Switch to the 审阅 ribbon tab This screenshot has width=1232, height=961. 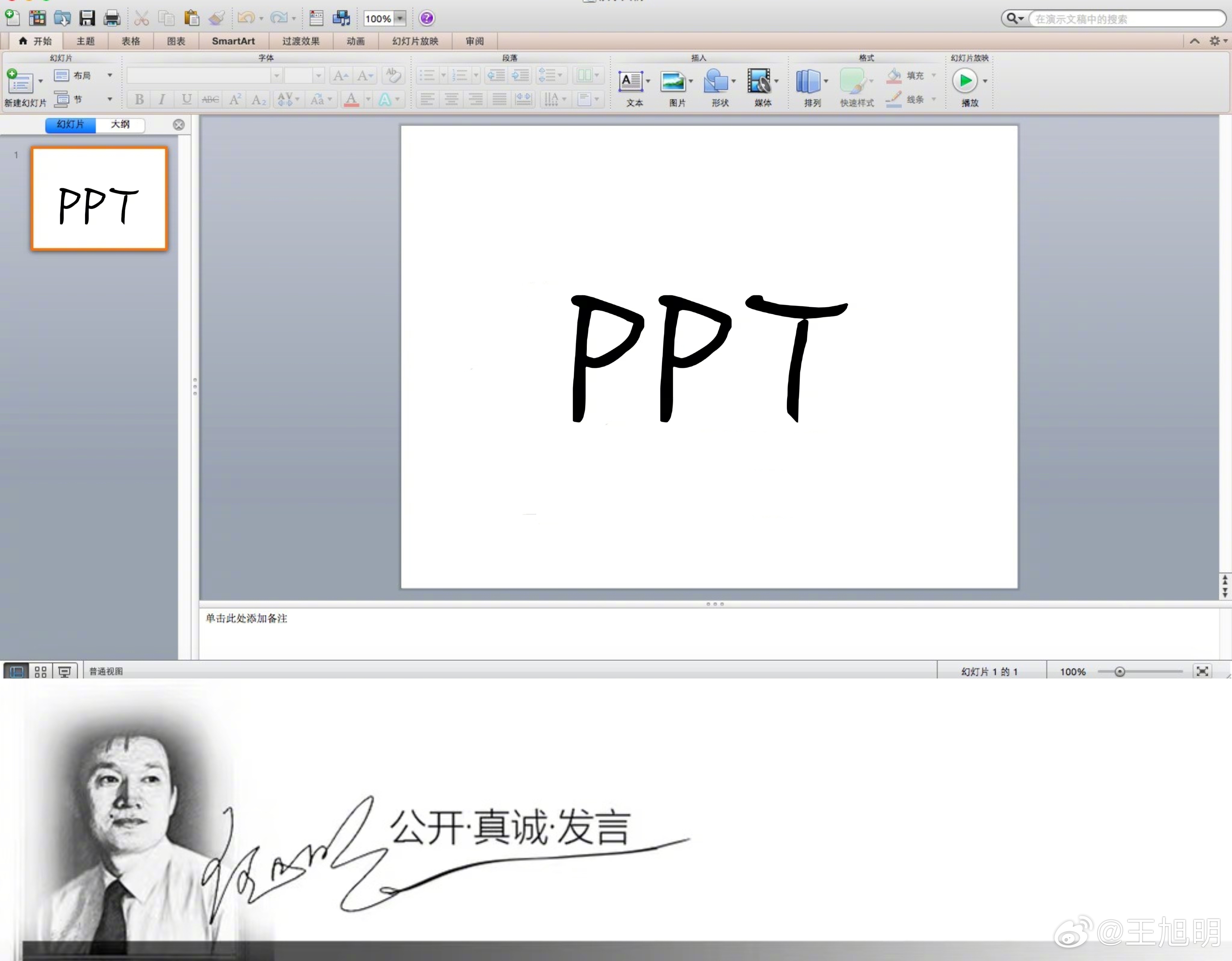[474, 41]
